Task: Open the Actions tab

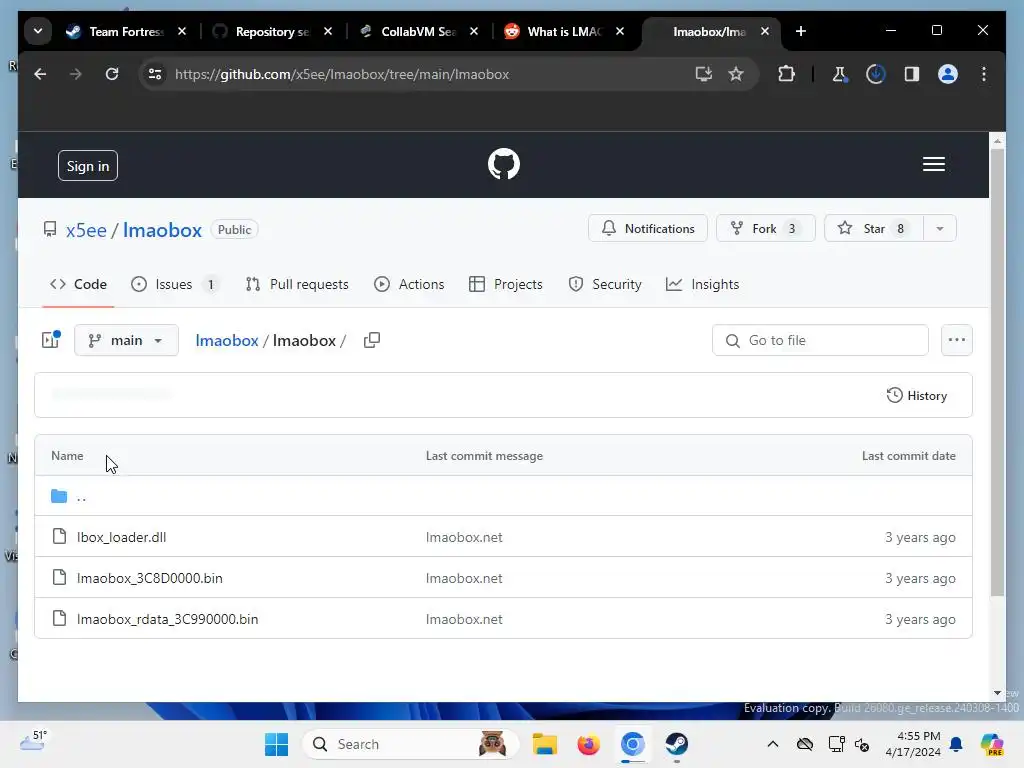Action: point(409,284)
